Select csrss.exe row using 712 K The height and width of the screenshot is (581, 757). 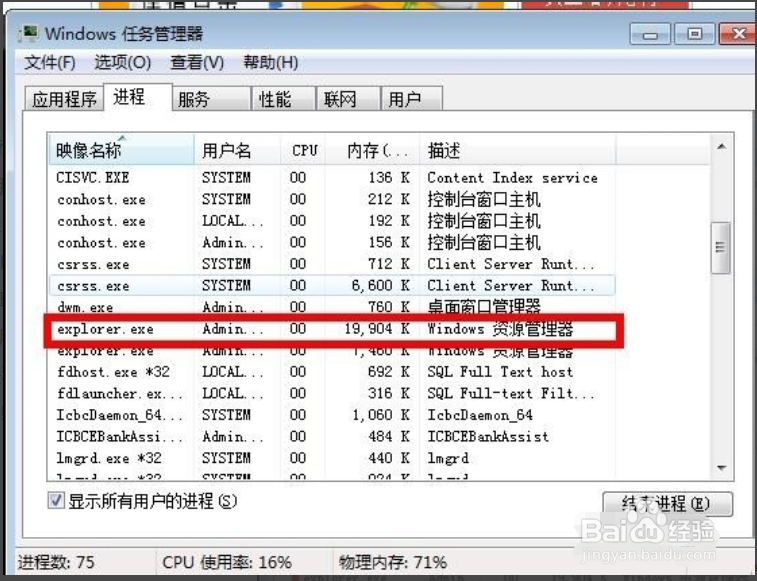click(332, 264)
